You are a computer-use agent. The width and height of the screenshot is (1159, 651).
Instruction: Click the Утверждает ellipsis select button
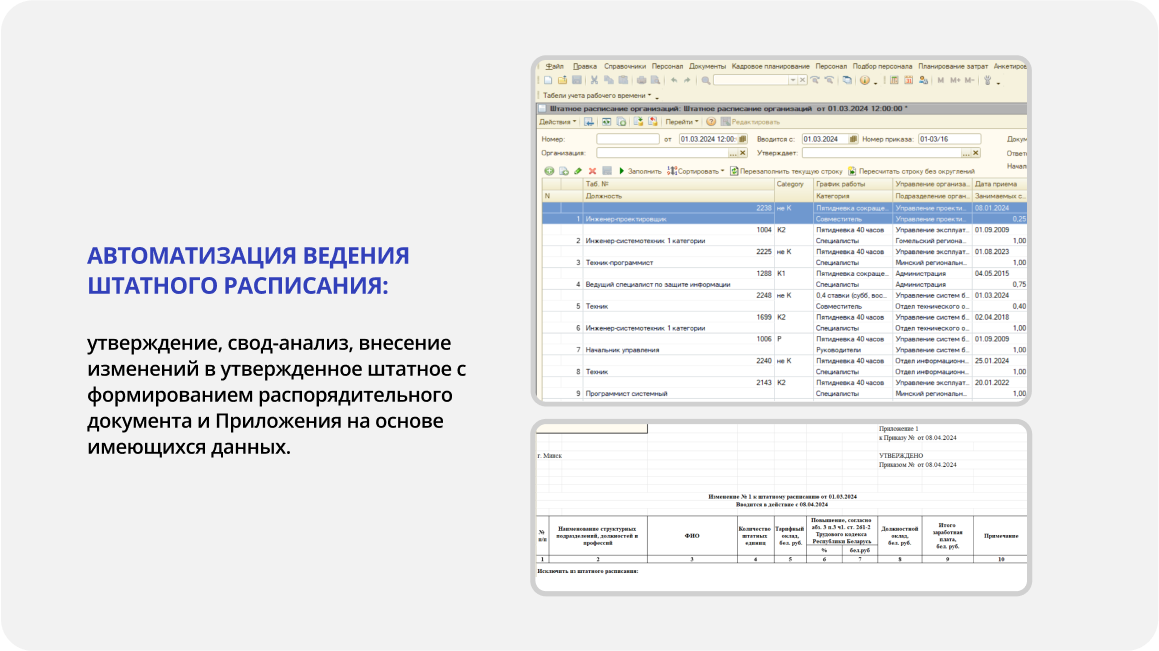click(966, 153)
